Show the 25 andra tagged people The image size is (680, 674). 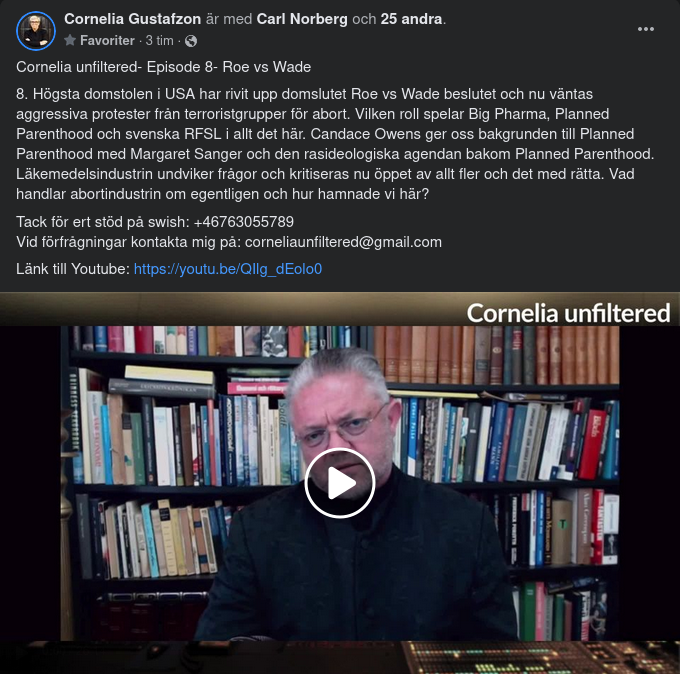pyautogui.click(x=411, y=19)
